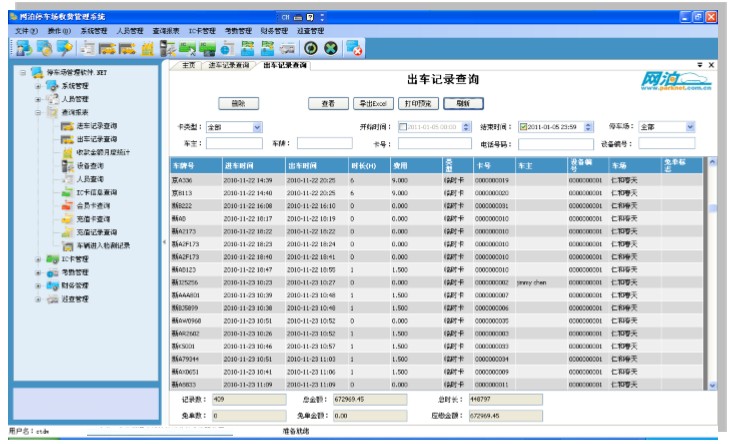The image size is (732, 444).
Task: Click the green IC card cursor icon
Action: pyautogui.click(x=187, y=48)
